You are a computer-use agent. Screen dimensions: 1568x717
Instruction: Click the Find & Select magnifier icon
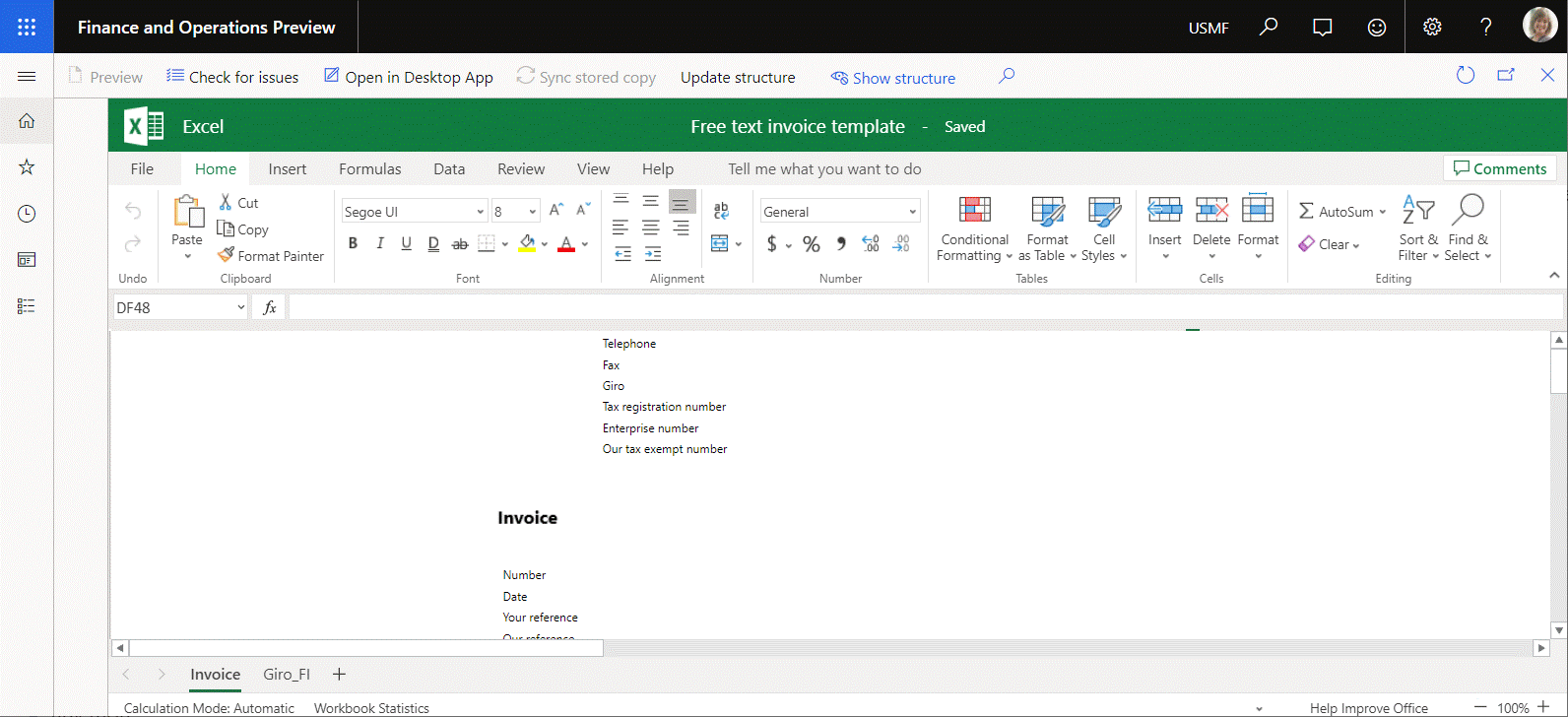pos(1468,210)
